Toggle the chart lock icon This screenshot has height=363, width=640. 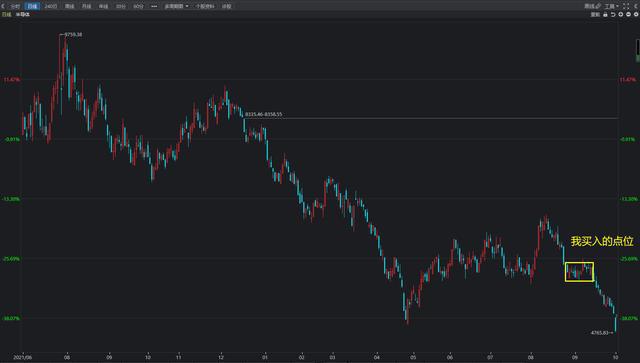605,14
